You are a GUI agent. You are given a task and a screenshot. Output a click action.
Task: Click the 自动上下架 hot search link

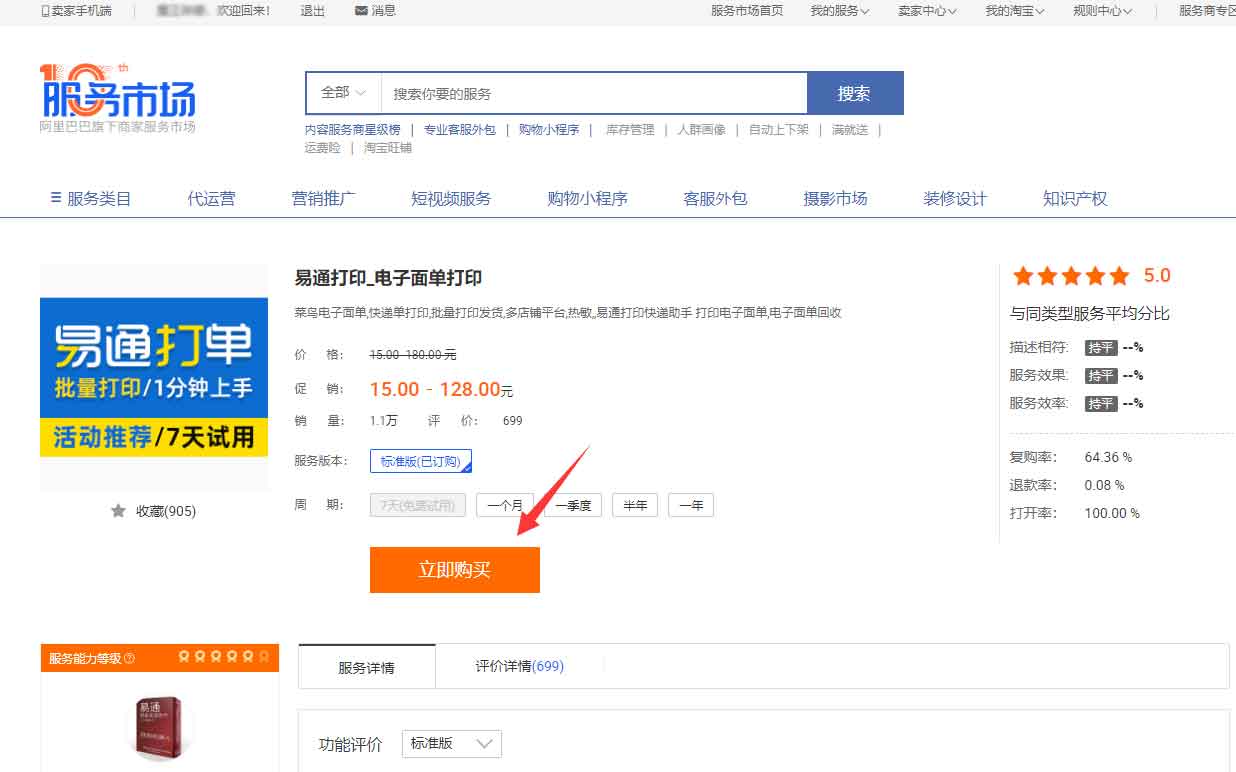(779, 130)
